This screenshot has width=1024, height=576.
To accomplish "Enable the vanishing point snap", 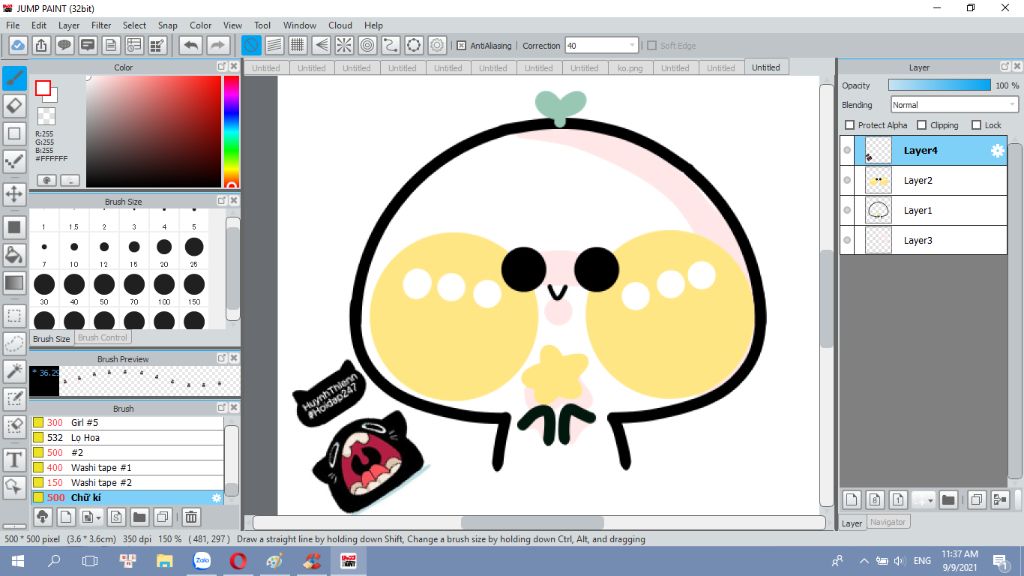I will [x=321, y=45].
